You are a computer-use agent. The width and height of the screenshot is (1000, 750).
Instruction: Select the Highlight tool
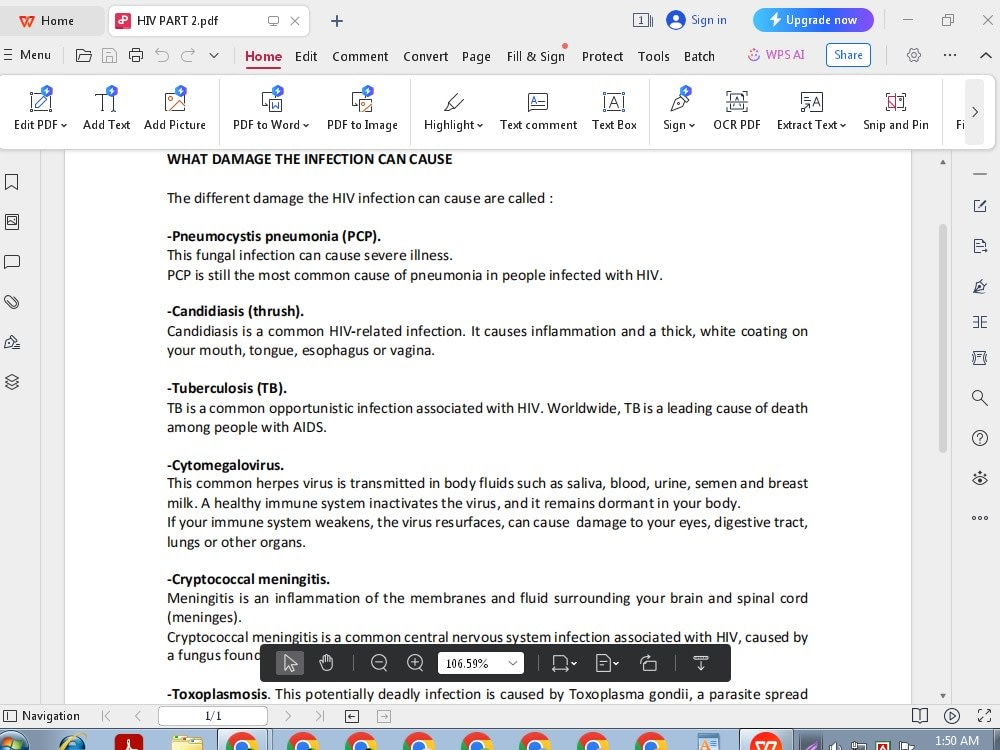[x=452, y=110]
